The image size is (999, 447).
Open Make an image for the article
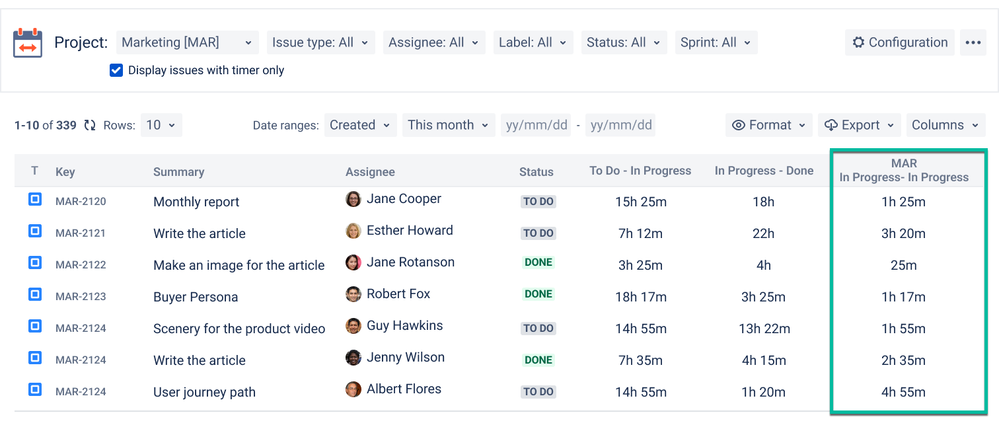239,266
